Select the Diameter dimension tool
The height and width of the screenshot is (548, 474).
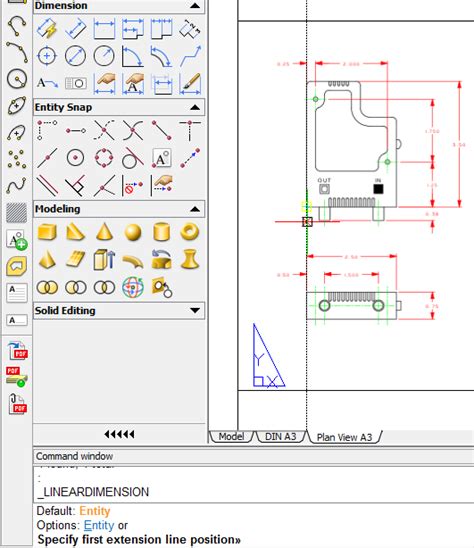76,56
